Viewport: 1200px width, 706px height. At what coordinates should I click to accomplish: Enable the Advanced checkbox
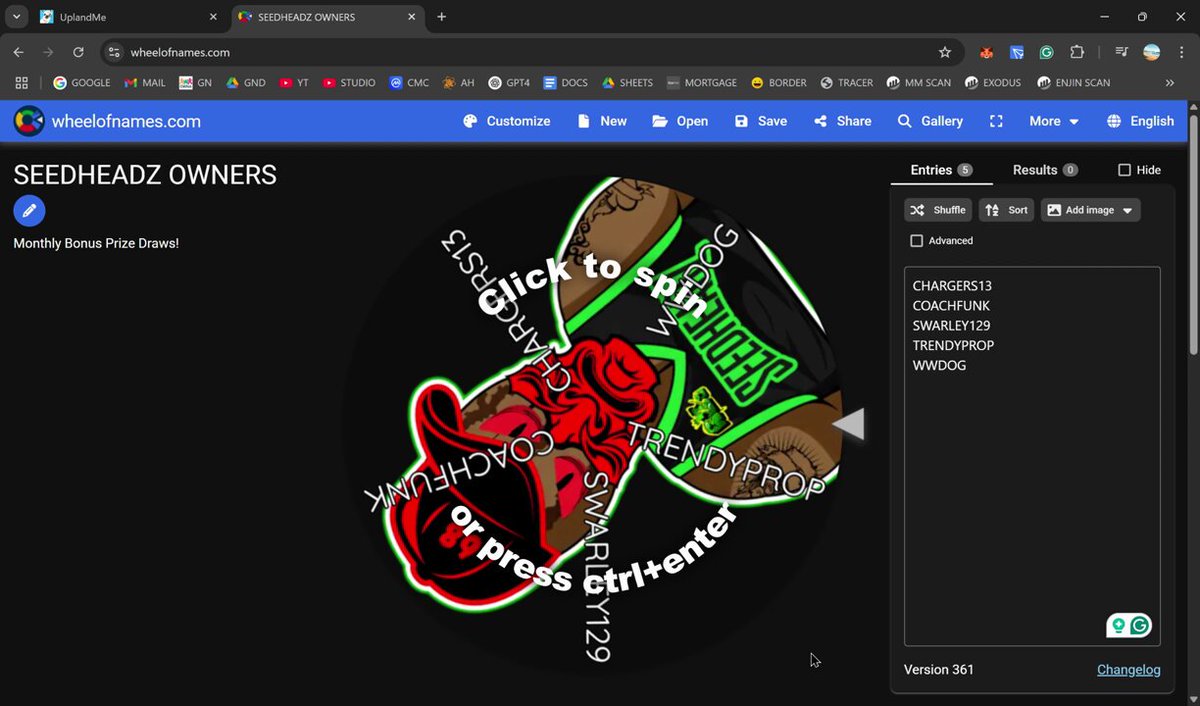click(917, 241)
